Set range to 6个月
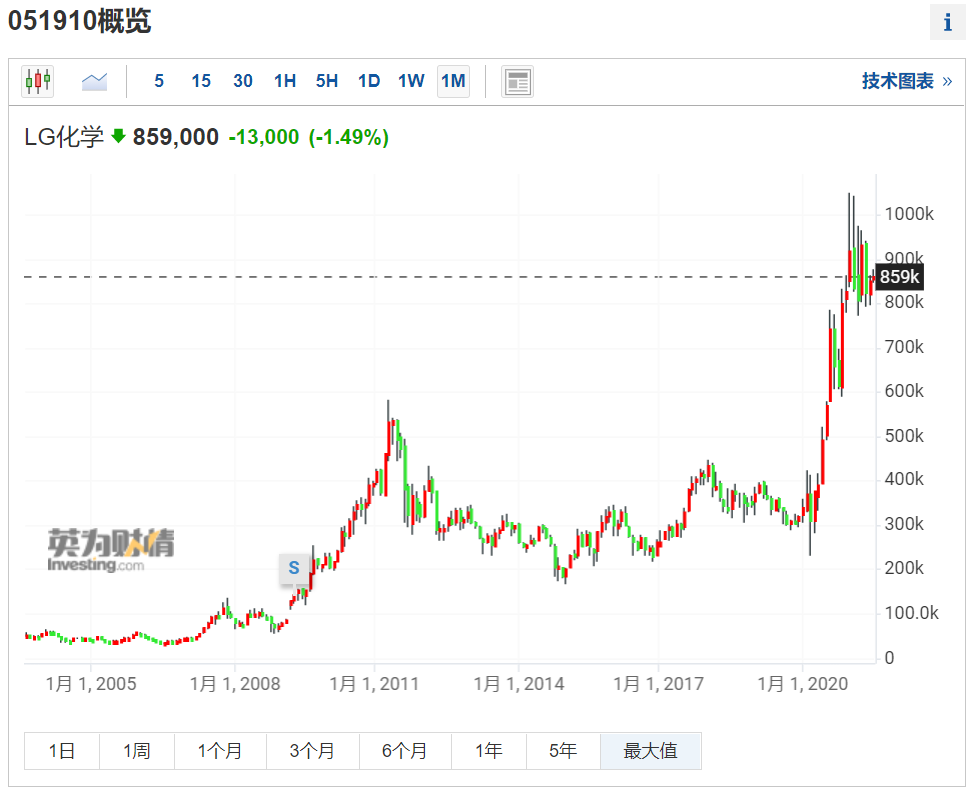Image resolution: width=973 pixels, height=793 pixels. pyautogui.click(x=405, y=751)
